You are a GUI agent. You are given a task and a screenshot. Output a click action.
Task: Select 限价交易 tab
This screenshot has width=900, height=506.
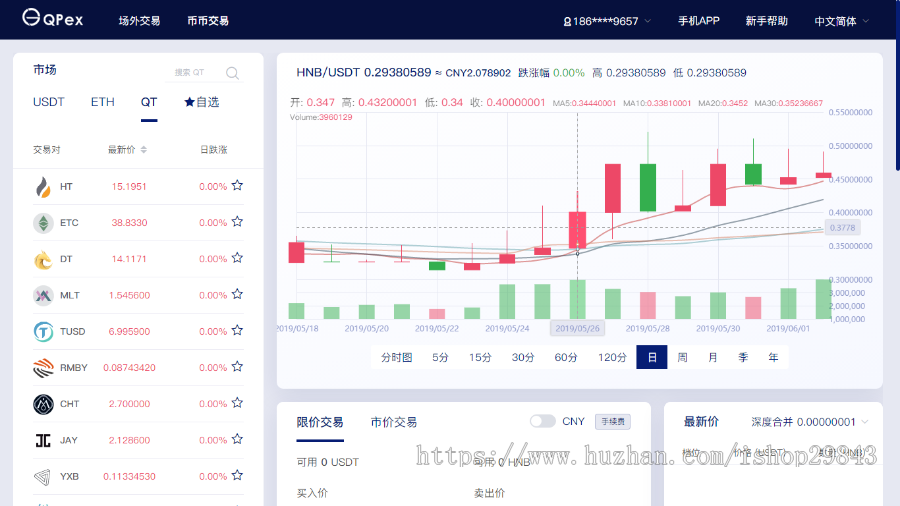[320, 422]
